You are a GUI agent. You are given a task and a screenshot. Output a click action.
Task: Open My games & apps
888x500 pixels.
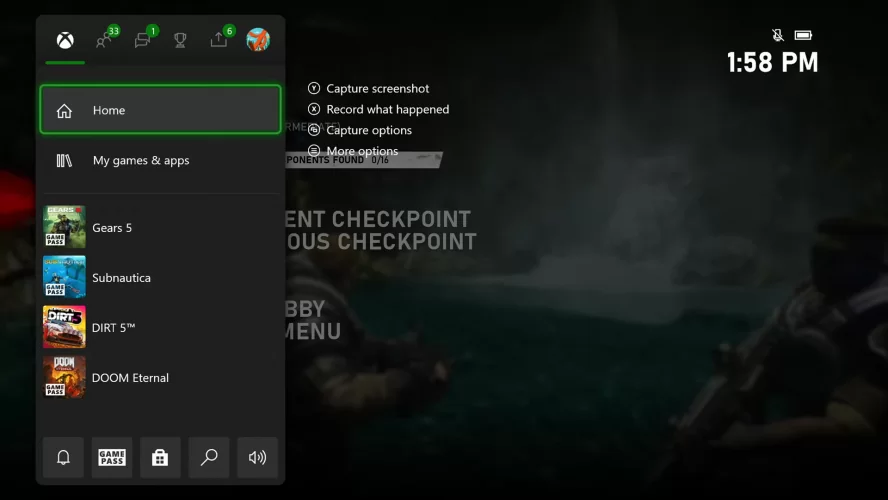tap(160, 160)
